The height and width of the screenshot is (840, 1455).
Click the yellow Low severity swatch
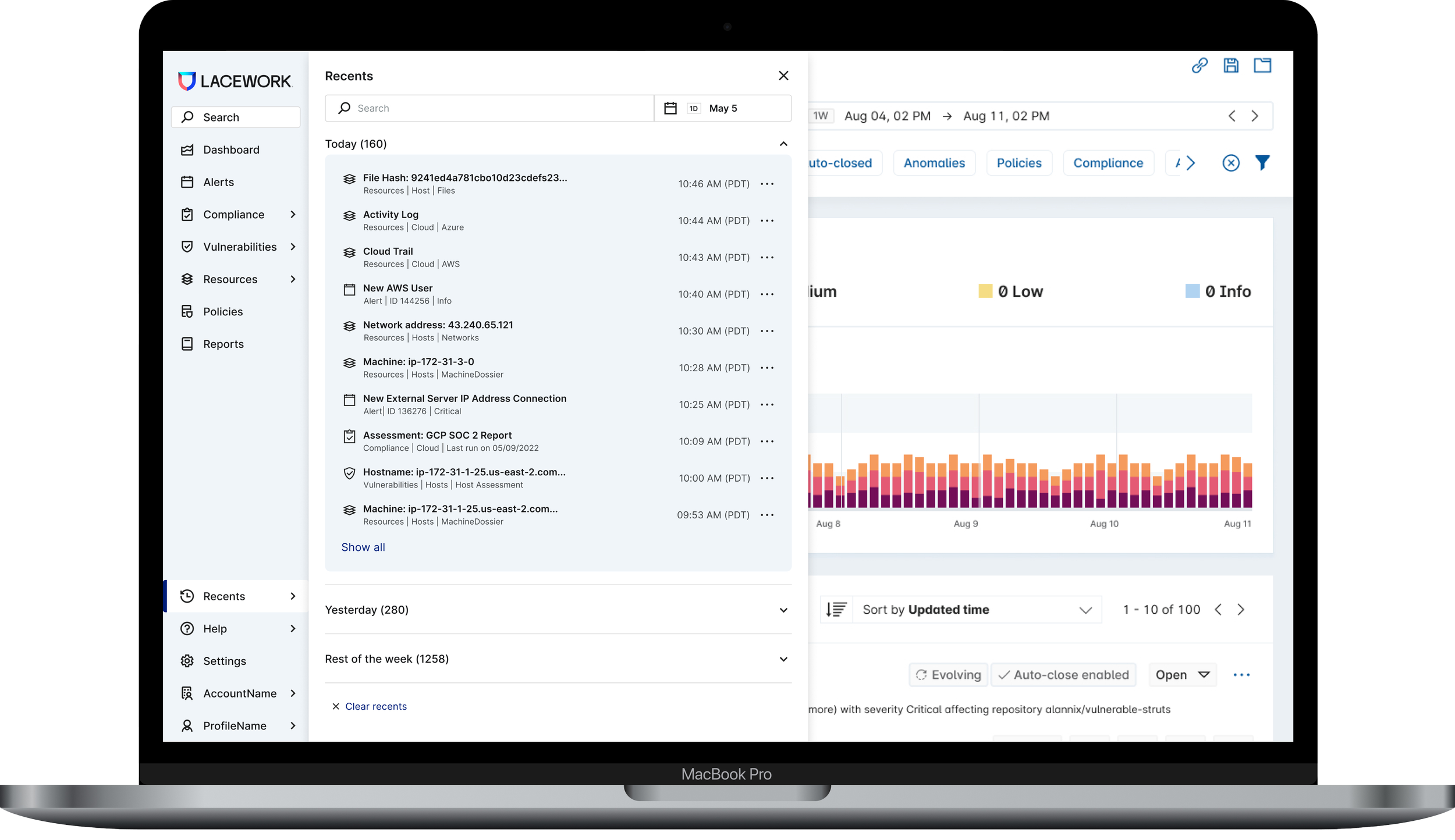point(985,291)
